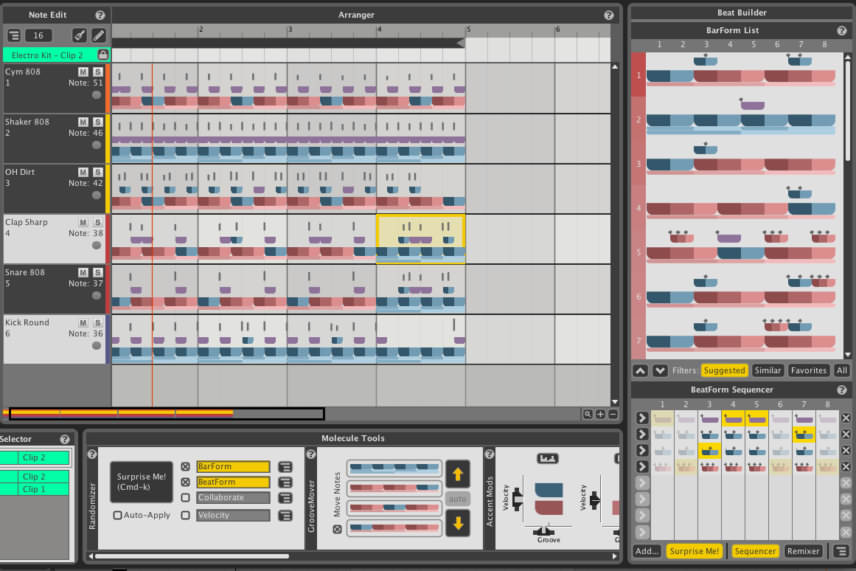Toggle the Electro Kit clip lock icon
The image size is (856, 571).
[x=103, y=55]
